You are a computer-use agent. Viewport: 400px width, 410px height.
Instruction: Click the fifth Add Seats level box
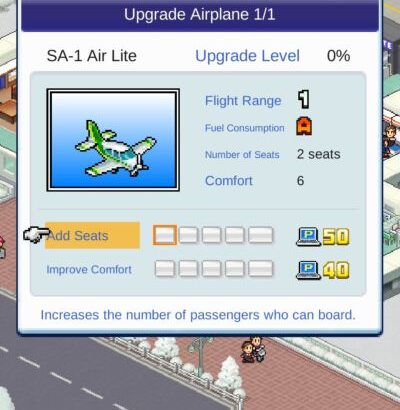261,235
